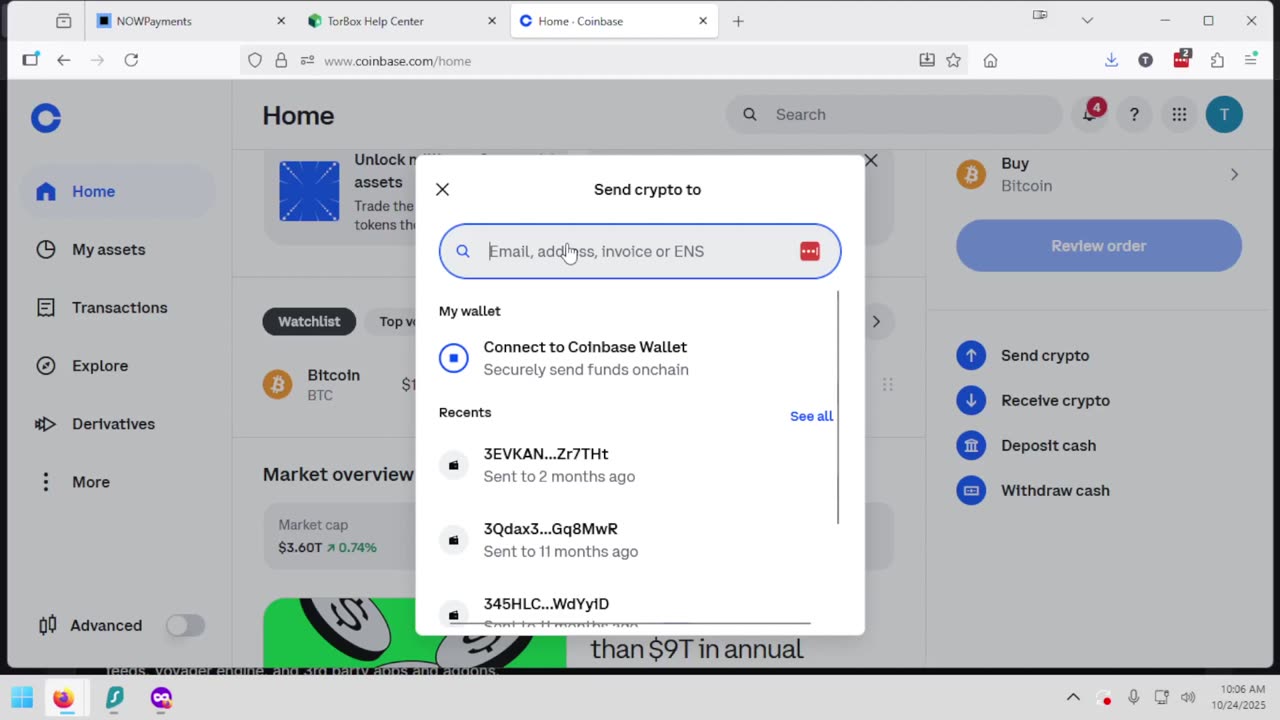The height and width of the screenshot is (720, 1280).
Task: Open a new browser tab
Action: [x=738, y=21]
